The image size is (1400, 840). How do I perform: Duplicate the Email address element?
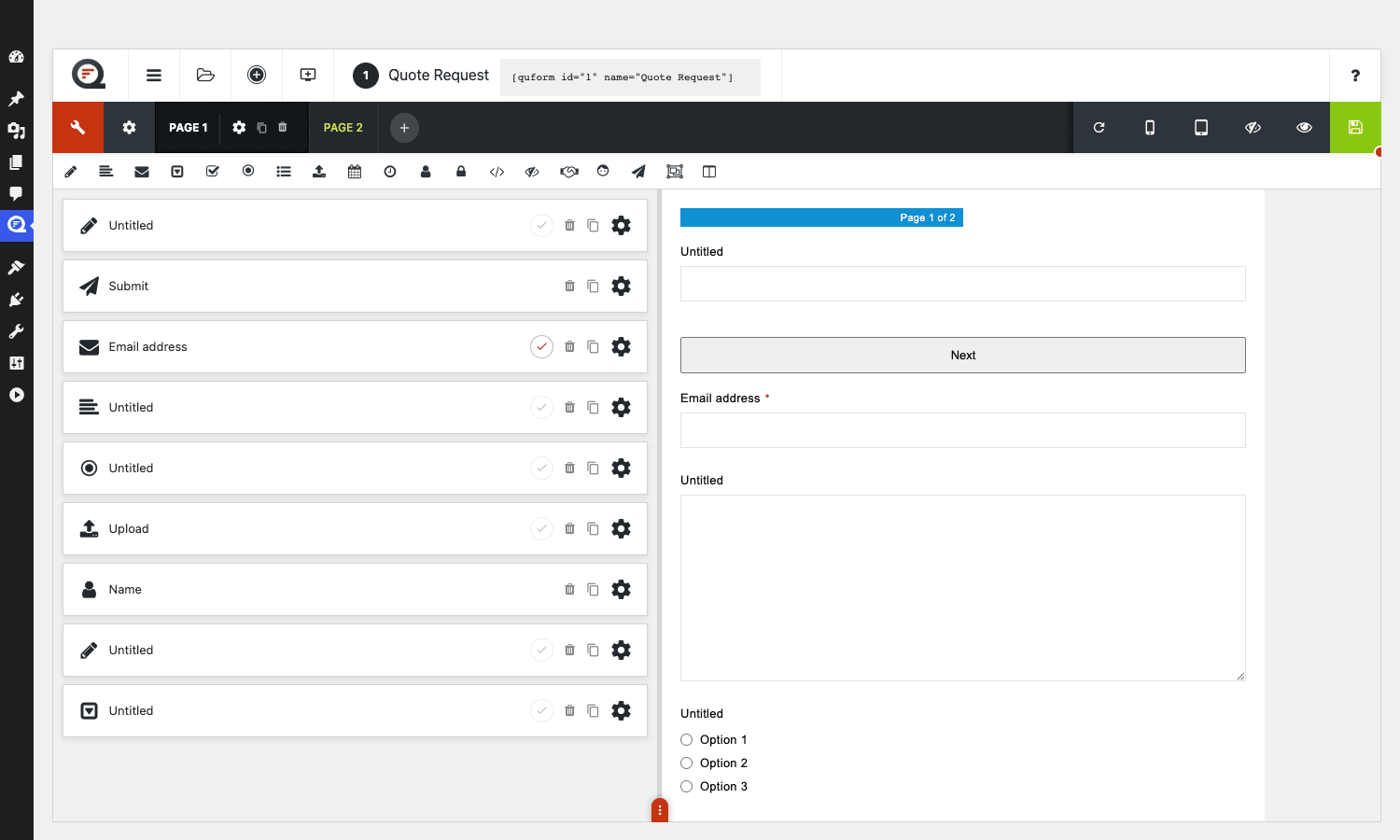[593, 347]
